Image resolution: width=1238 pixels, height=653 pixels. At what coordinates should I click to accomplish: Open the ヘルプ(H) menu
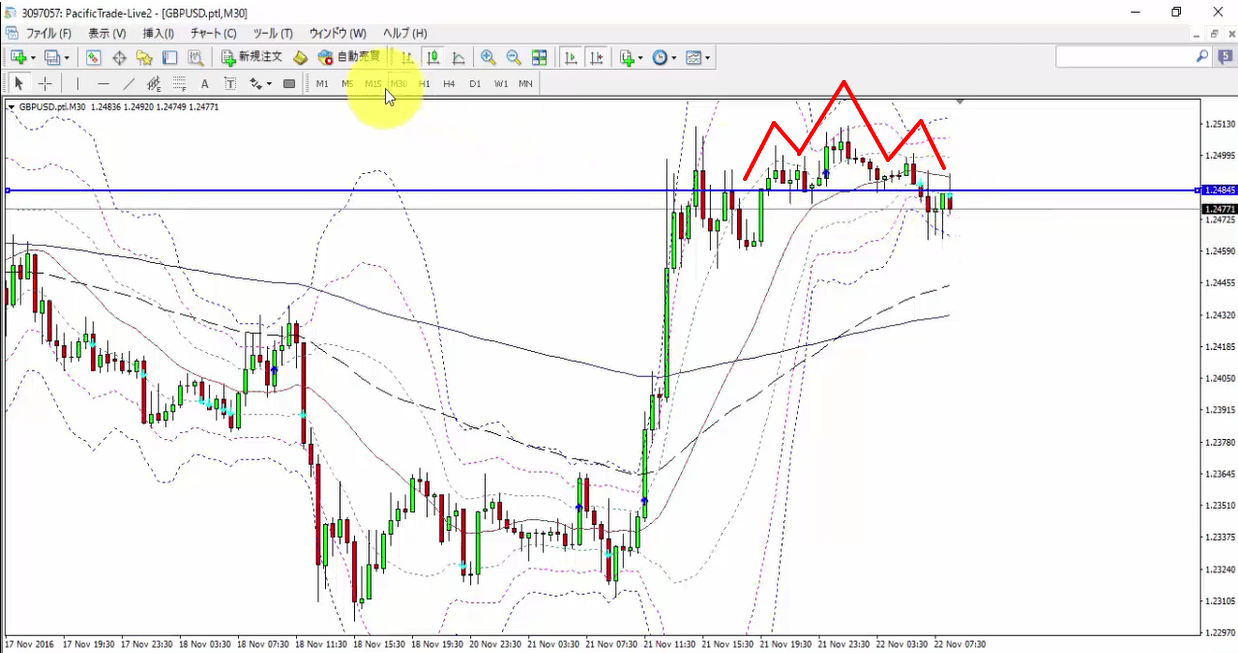pyautogui.click(x=405, y=34)
